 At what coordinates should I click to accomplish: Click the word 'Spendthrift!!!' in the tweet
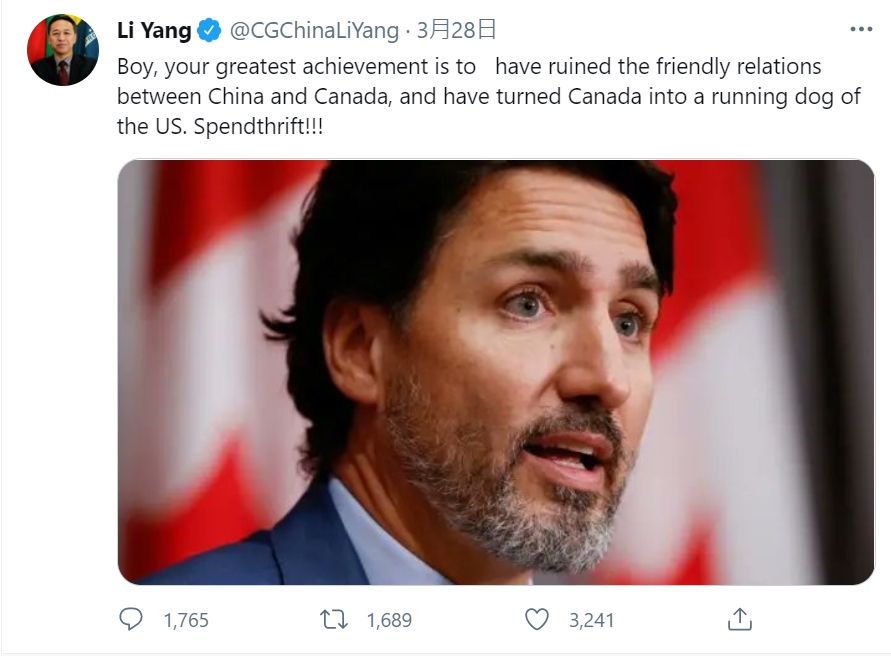tap(259, 126)
